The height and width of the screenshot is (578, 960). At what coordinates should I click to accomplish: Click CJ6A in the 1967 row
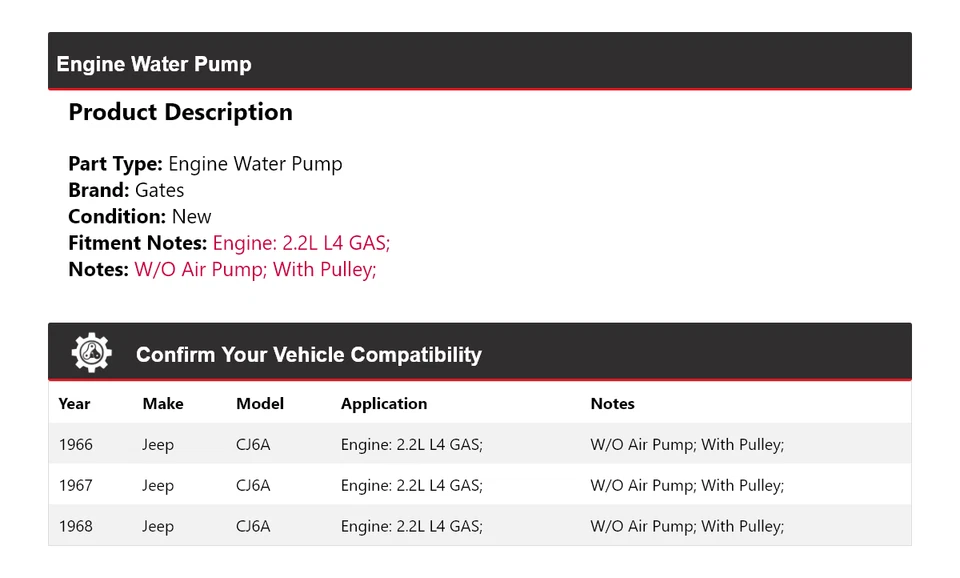(x=253, y=486)
